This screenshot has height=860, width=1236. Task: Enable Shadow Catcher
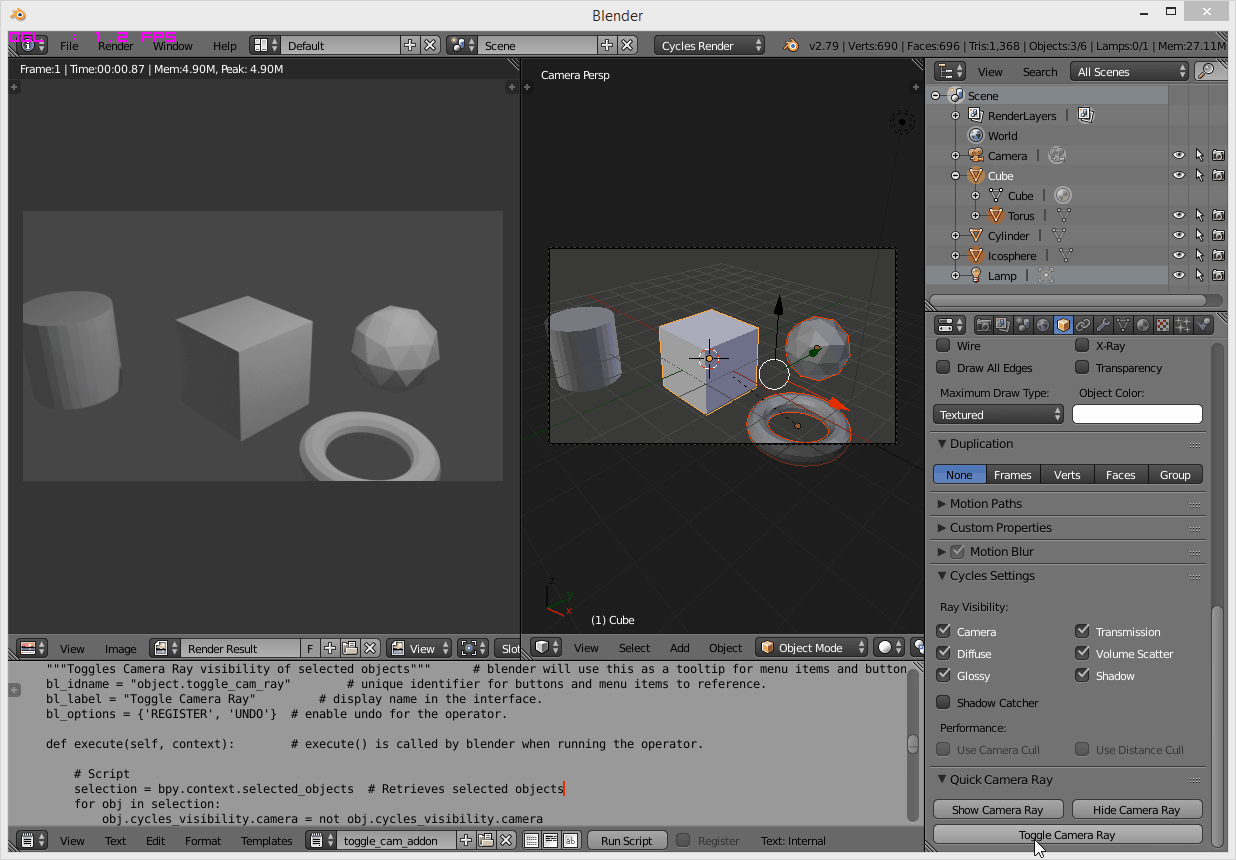(943, 702)
